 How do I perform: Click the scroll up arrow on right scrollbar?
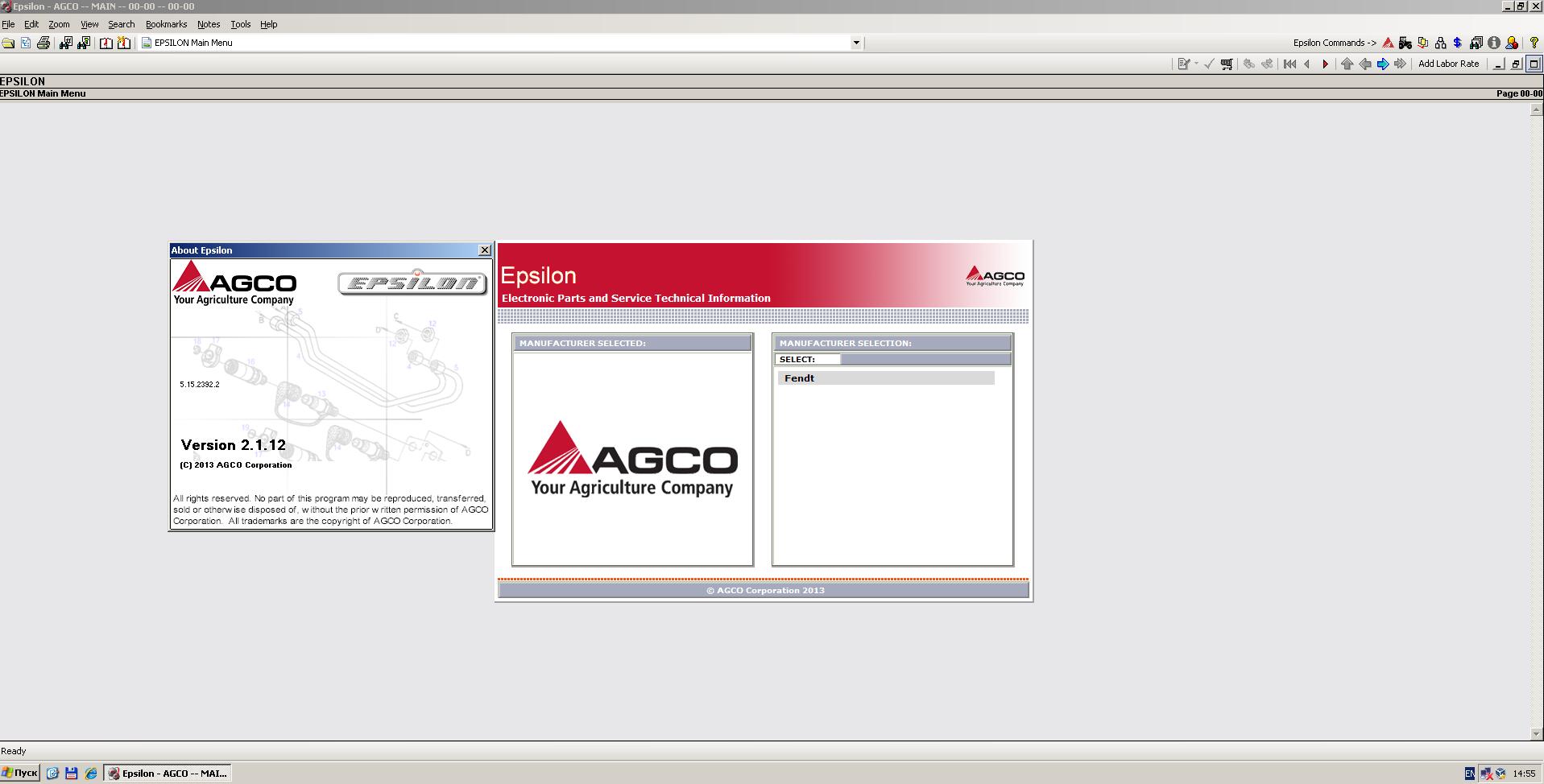[x=1536, y=110]
